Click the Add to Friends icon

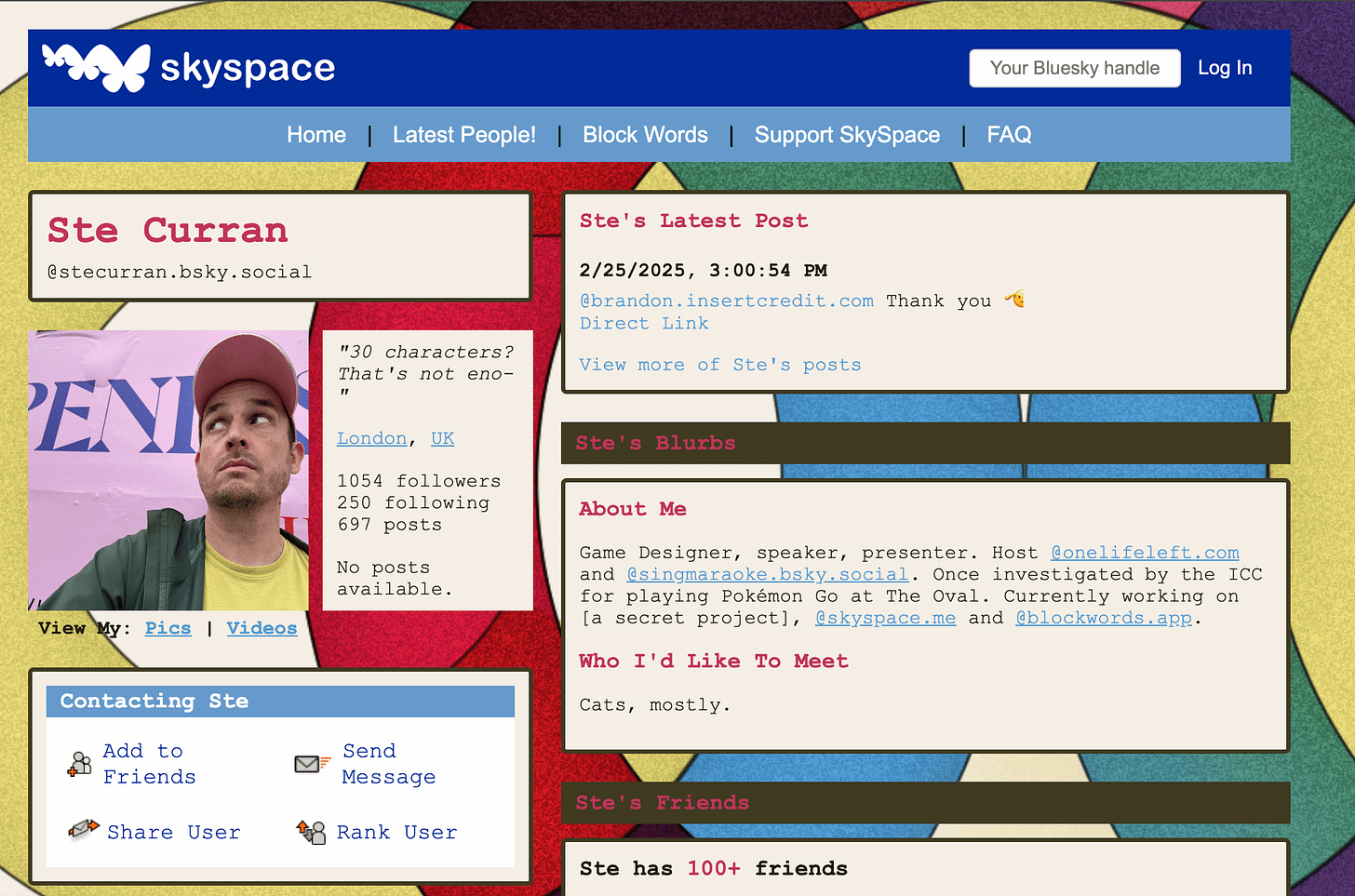coord(80,764)
